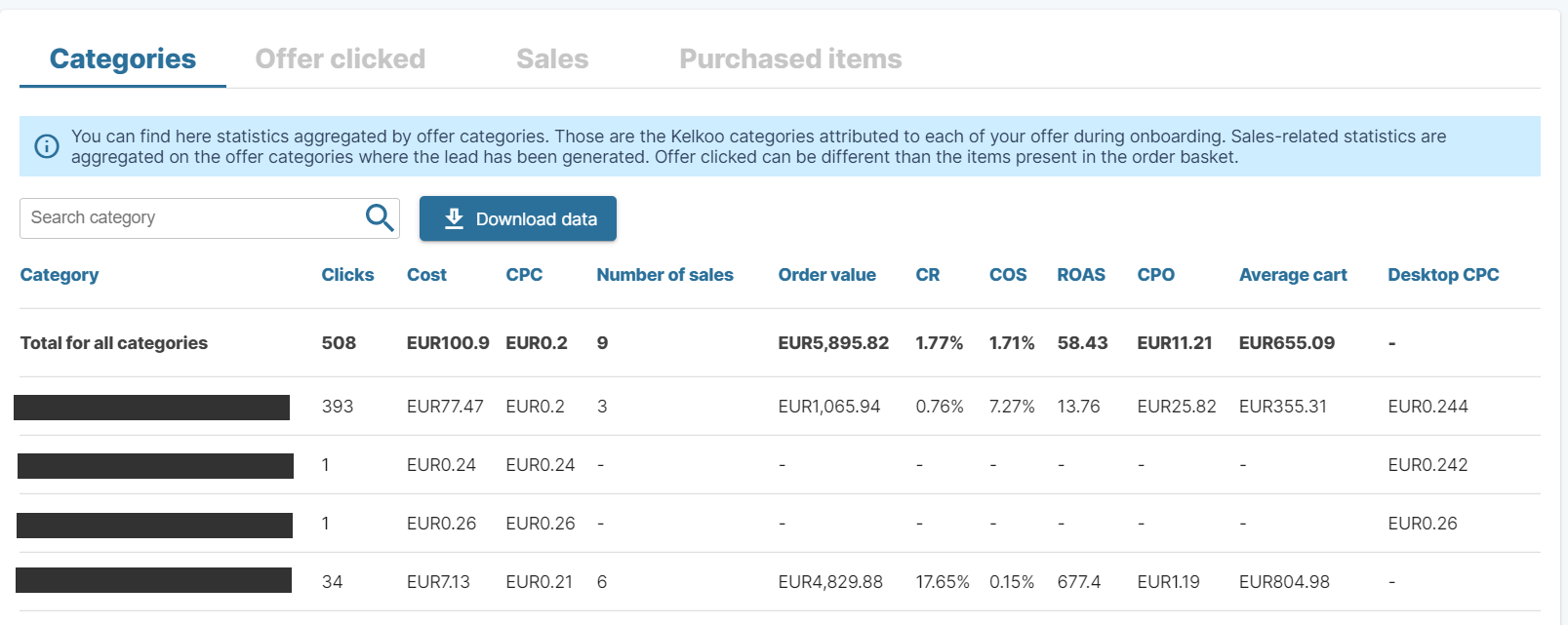
Task: Click the Order value column header
Action: coord(826,275)
